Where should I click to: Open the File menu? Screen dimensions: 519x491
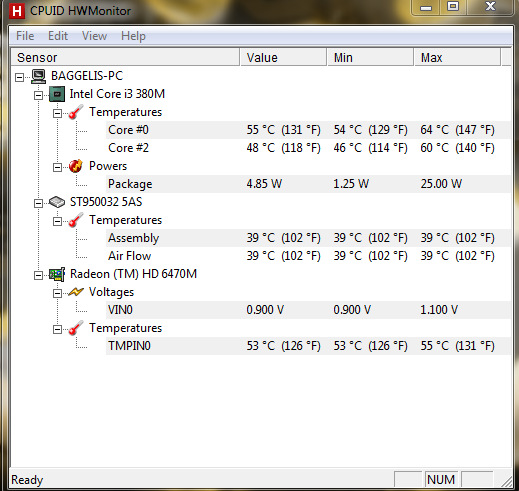pyautogui.click(x=25, y=36)
